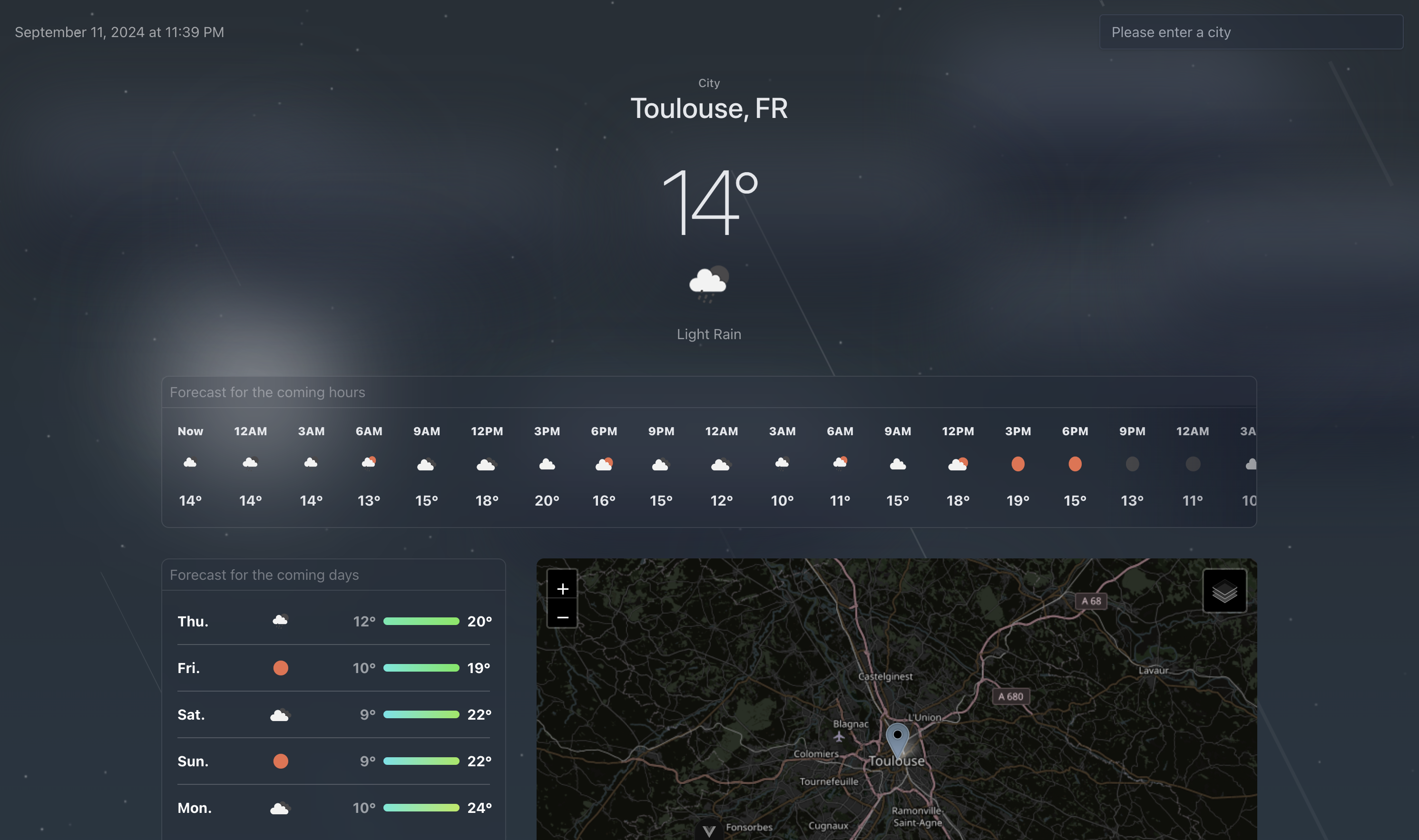Image resolution: width=1419 pixels, height=840 pixels.
Task: Click the Thursday forecast cloud icon
Action: [279, 620]
